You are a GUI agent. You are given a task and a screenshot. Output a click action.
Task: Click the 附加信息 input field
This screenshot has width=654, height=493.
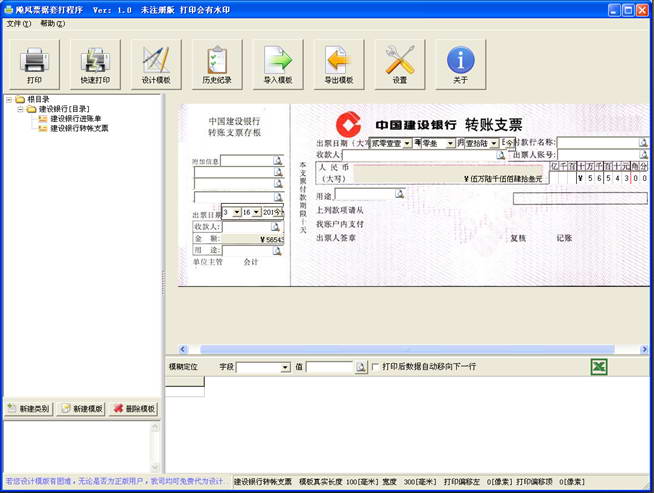pyautogui.click(x=247, y=160)
